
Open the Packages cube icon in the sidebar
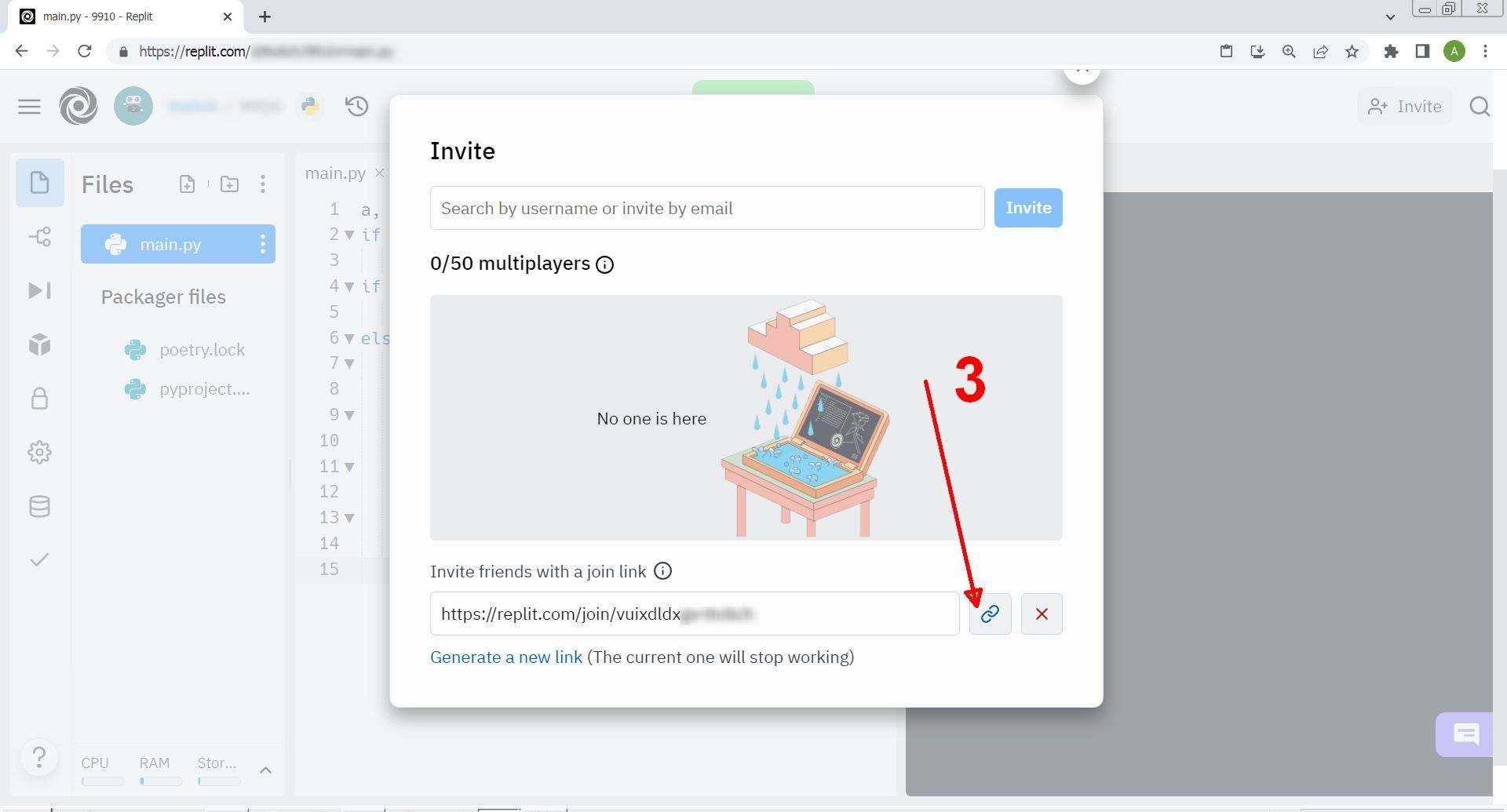[x=40, y=344]
